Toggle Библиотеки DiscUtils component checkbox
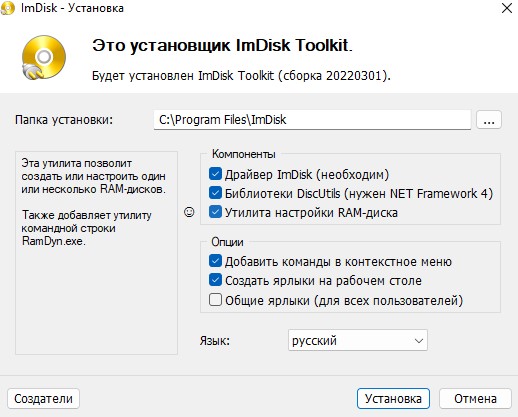The width and height of the screenshot is (518, 417). [215, 193]
